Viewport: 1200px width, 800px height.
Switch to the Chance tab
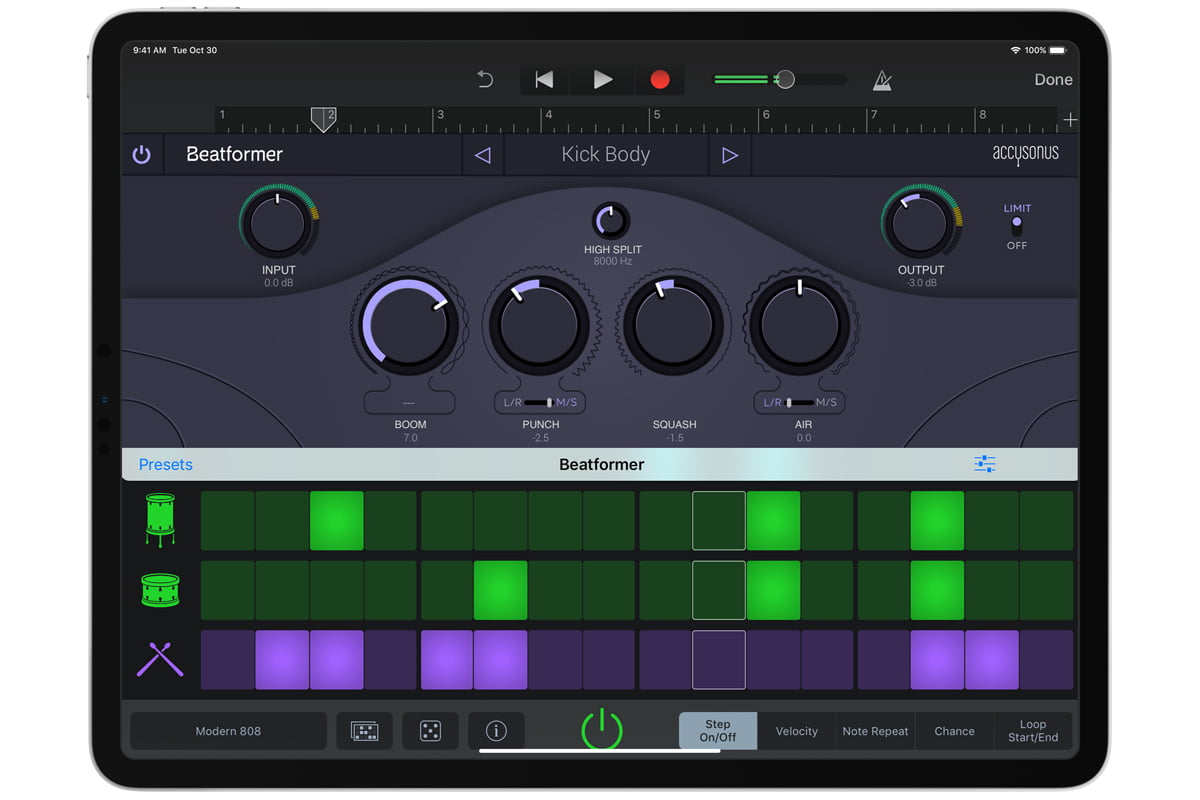coord(954,731)
